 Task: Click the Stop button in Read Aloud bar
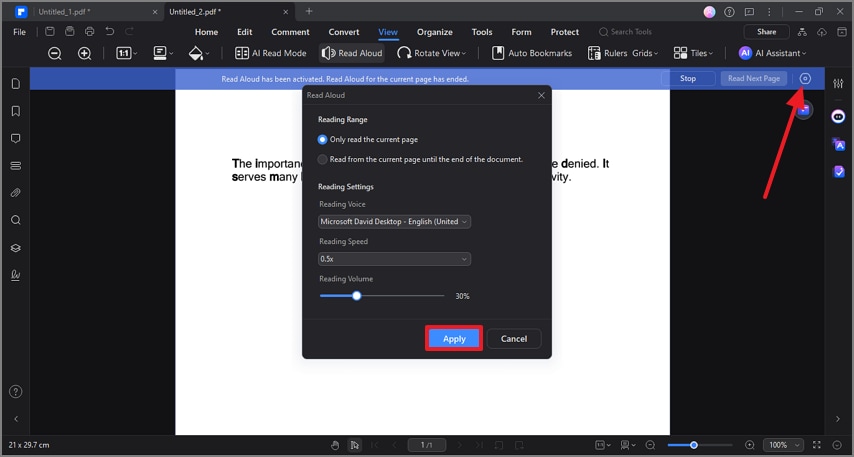click(x=688, y=78)
